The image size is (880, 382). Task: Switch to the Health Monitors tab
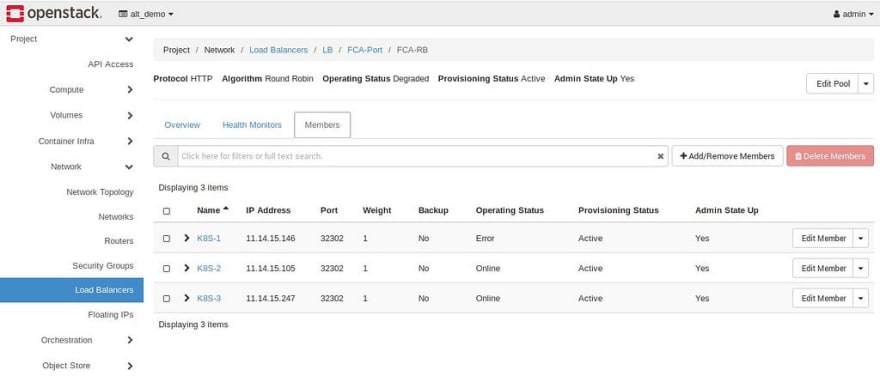pos(252,125)
